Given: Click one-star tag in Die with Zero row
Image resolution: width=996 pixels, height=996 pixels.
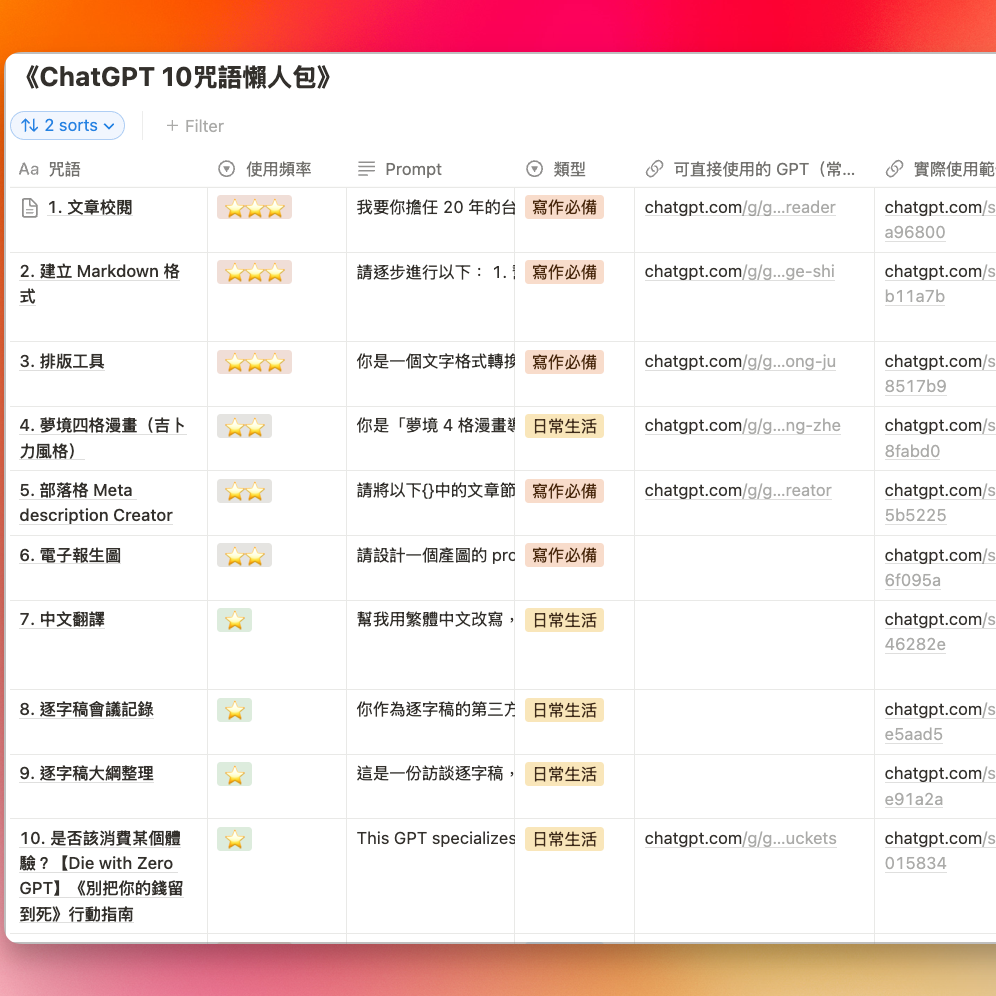Looking at the screenshot, I should (x=234, y=839).
